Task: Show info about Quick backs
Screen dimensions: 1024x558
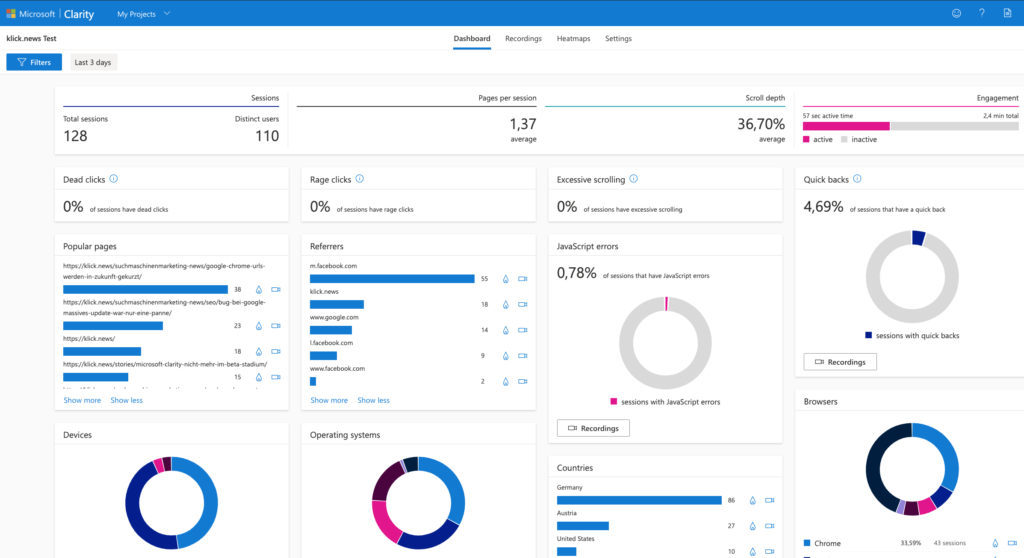Action: (857, 179)
